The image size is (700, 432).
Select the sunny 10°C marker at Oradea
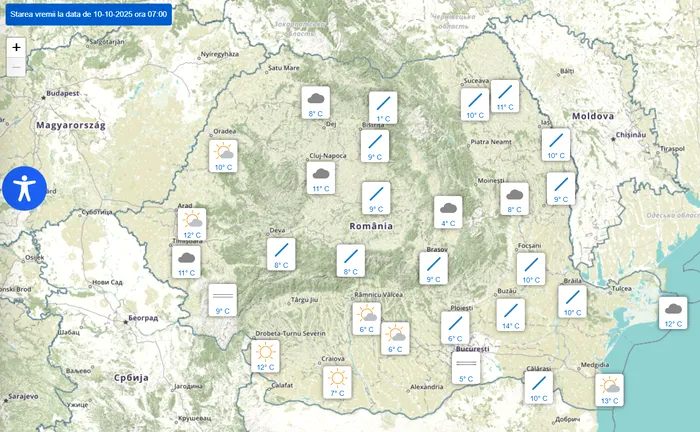point(224,155)
